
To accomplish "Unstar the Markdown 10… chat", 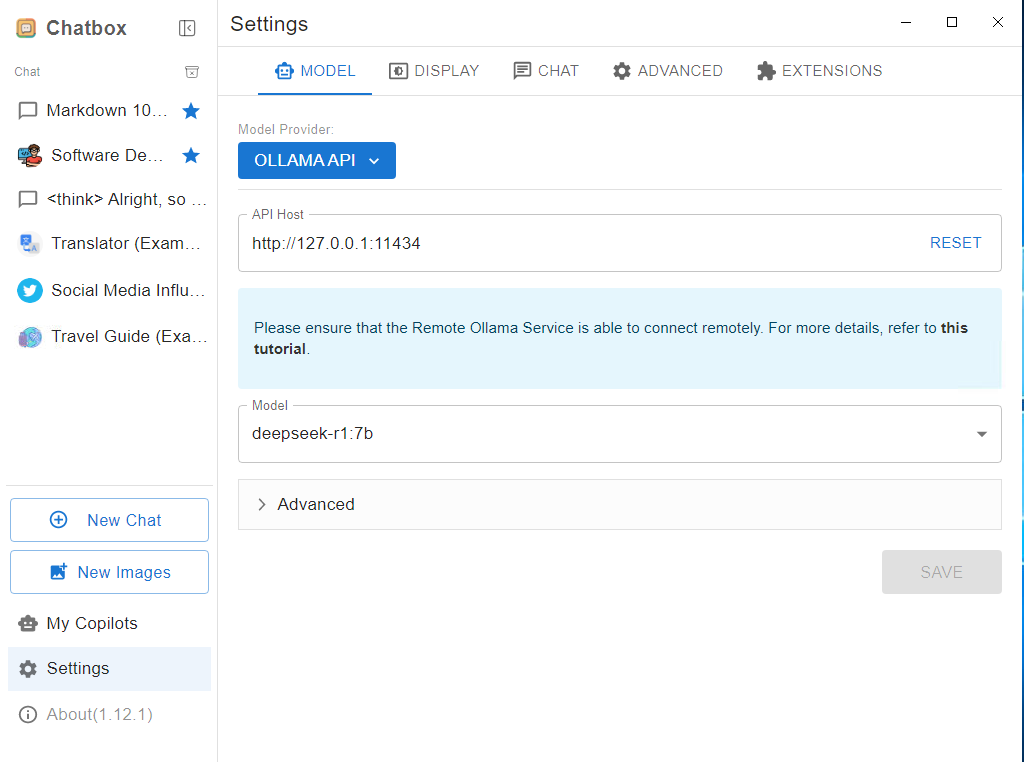I will pos(191,111).
